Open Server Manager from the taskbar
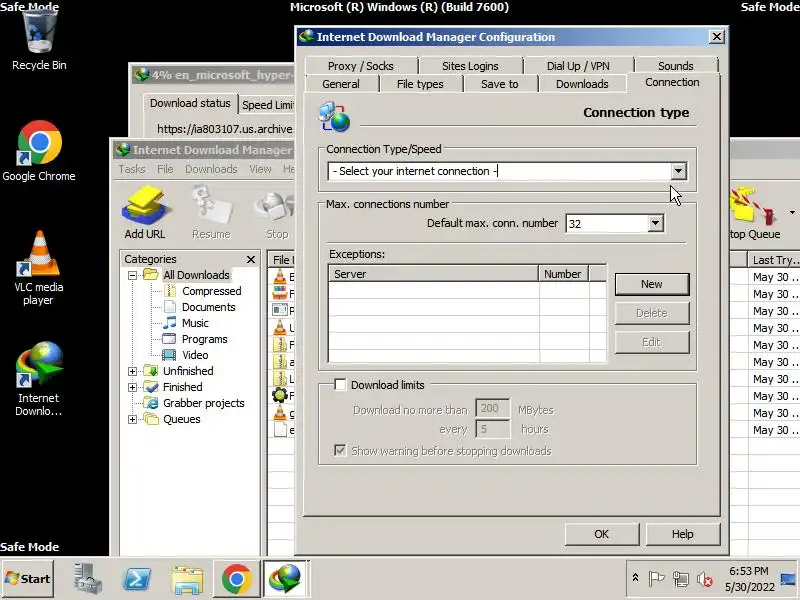The image size is (800, 600). [x=88, y=579]
